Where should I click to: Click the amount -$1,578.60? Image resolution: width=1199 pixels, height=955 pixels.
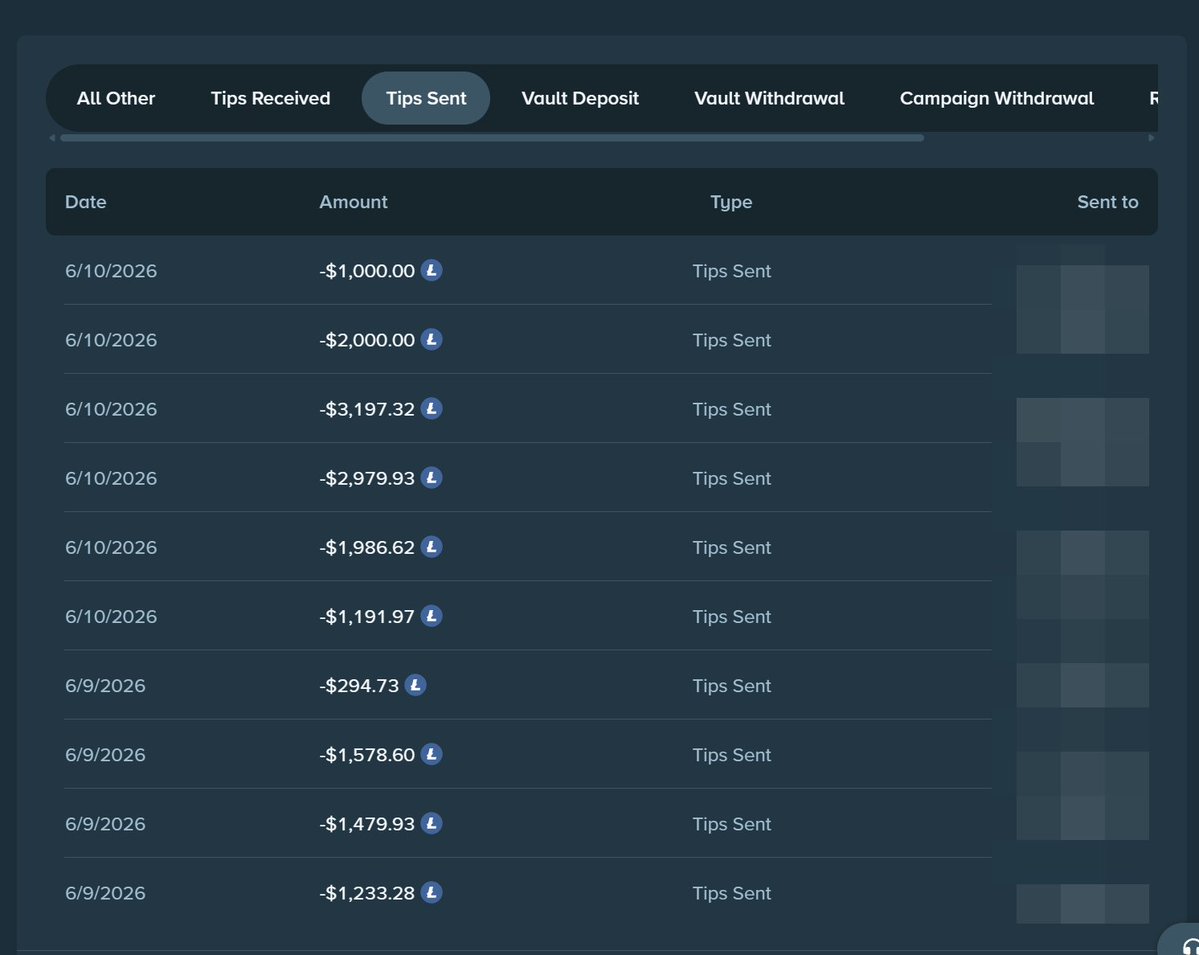click(x=367, y=755)
